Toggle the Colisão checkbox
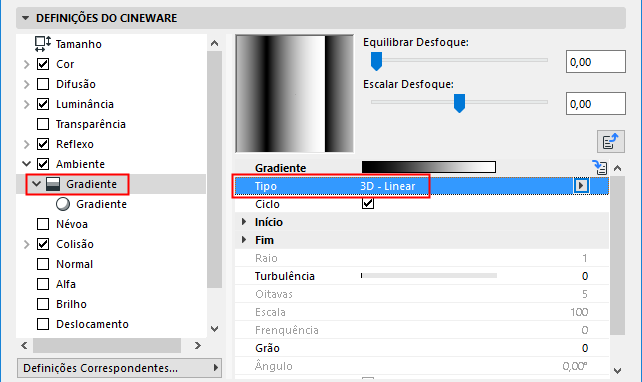Screen dimensions: 642x382 pyautogui.click(x=43, y=244)
